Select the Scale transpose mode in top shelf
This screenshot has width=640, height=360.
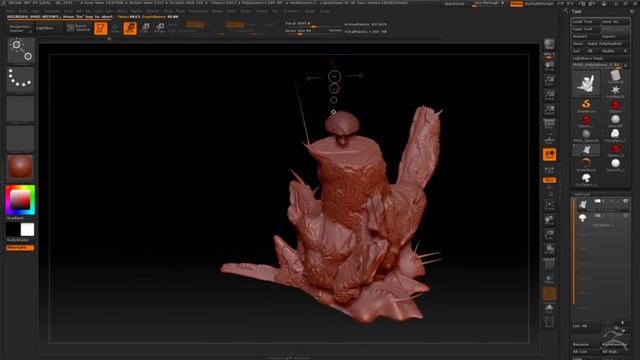[146, 28]
